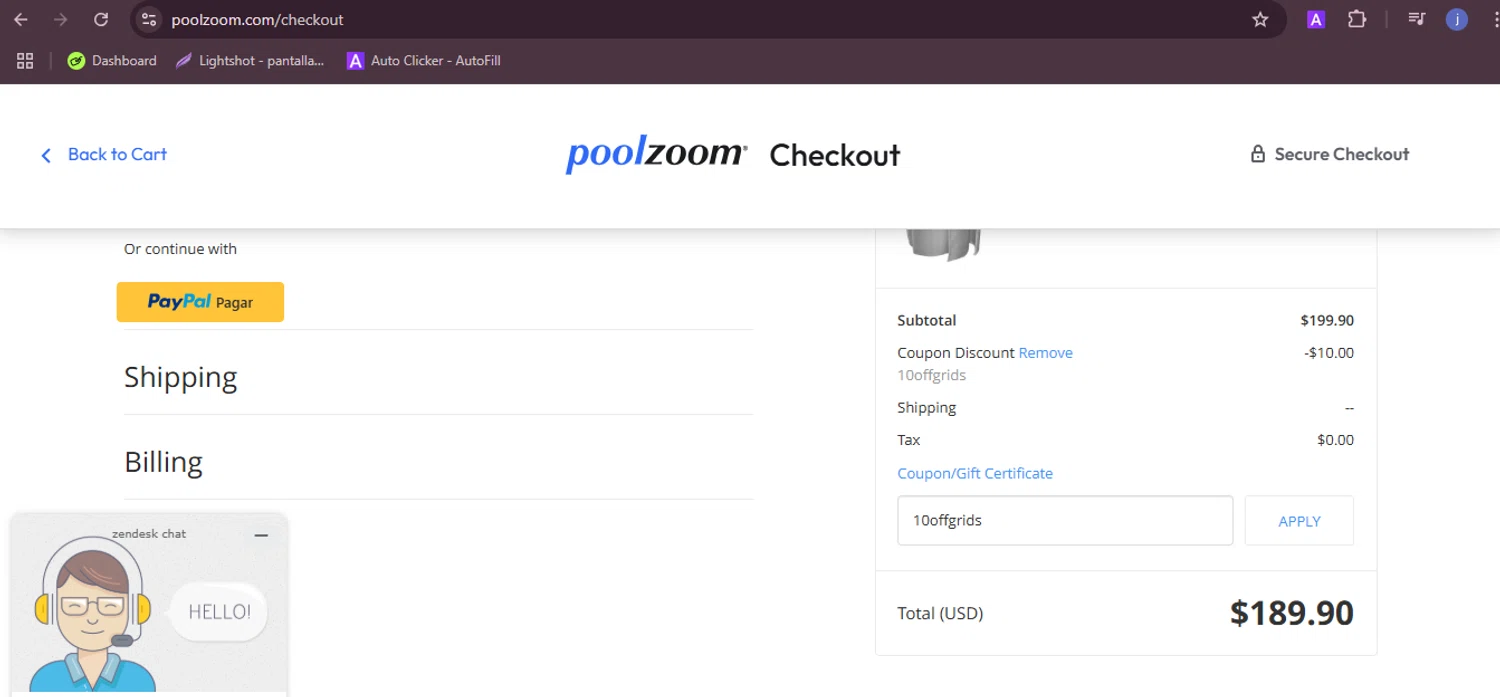The image size is (1500, 697).
Task: Click the Checkout heading
Action: point(835,155)
